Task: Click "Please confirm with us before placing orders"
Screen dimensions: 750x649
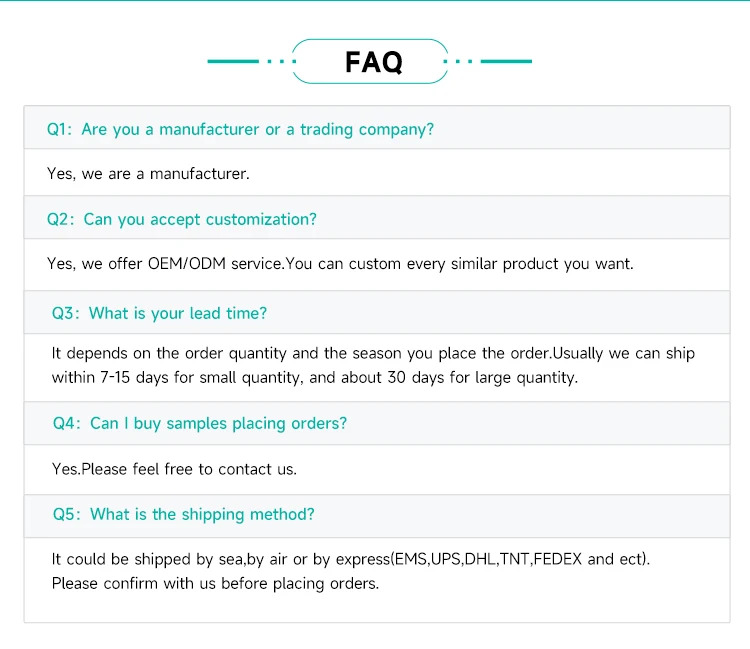Action: click(x=215, y=583)
